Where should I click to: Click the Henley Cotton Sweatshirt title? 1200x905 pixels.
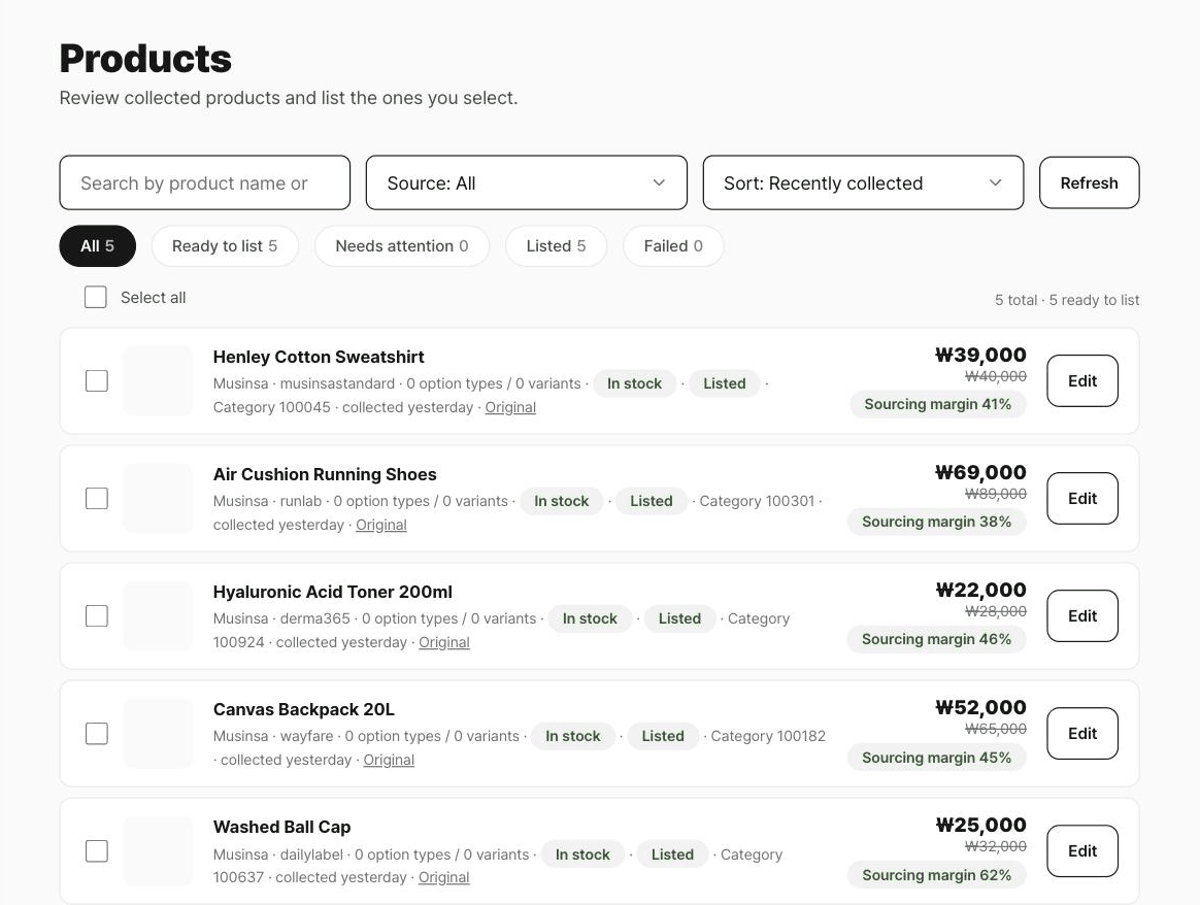[x=318, y=357]
